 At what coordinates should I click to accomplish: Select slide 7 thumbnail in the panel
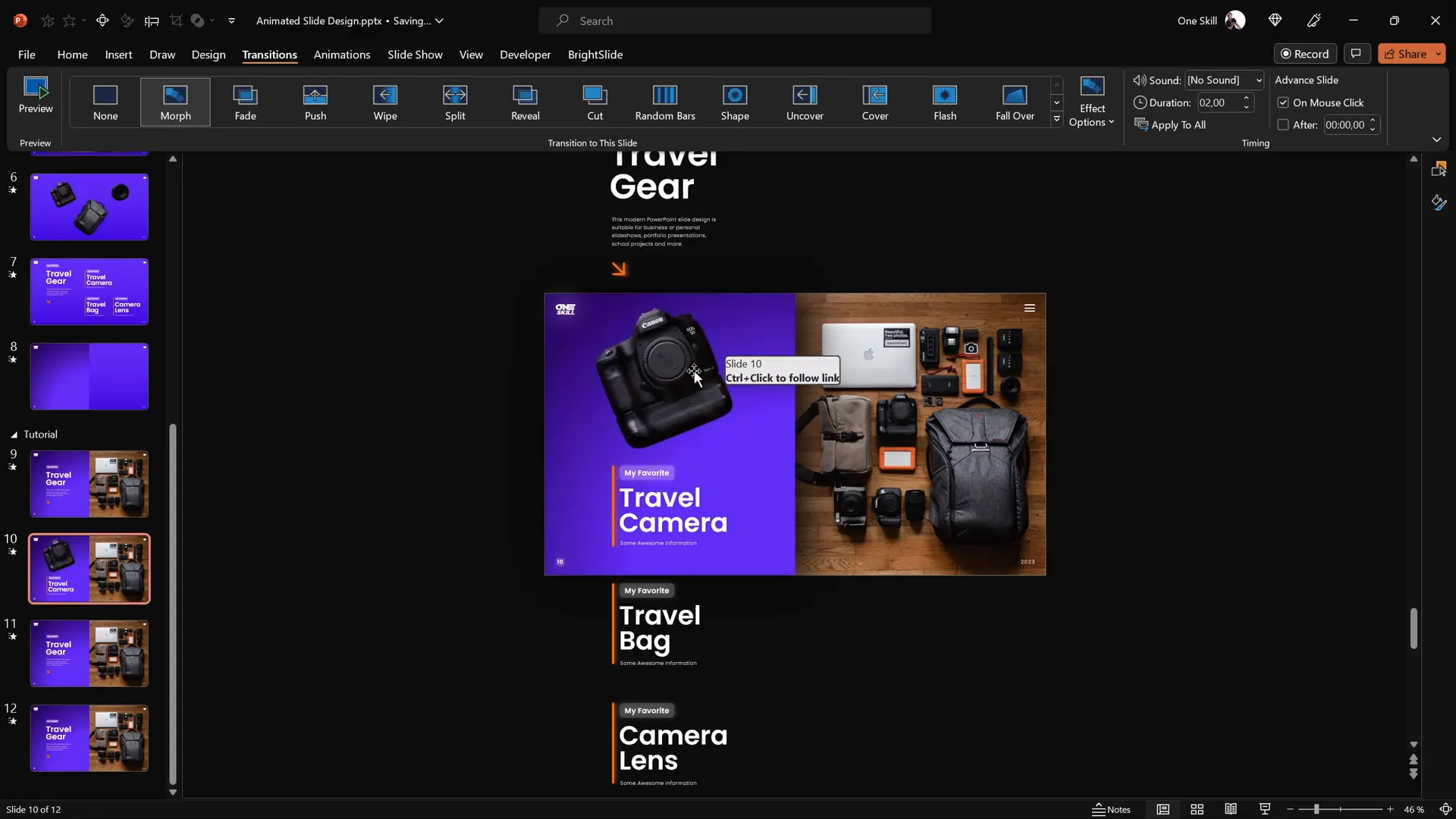pyautogui.click(x=89, y=290)
